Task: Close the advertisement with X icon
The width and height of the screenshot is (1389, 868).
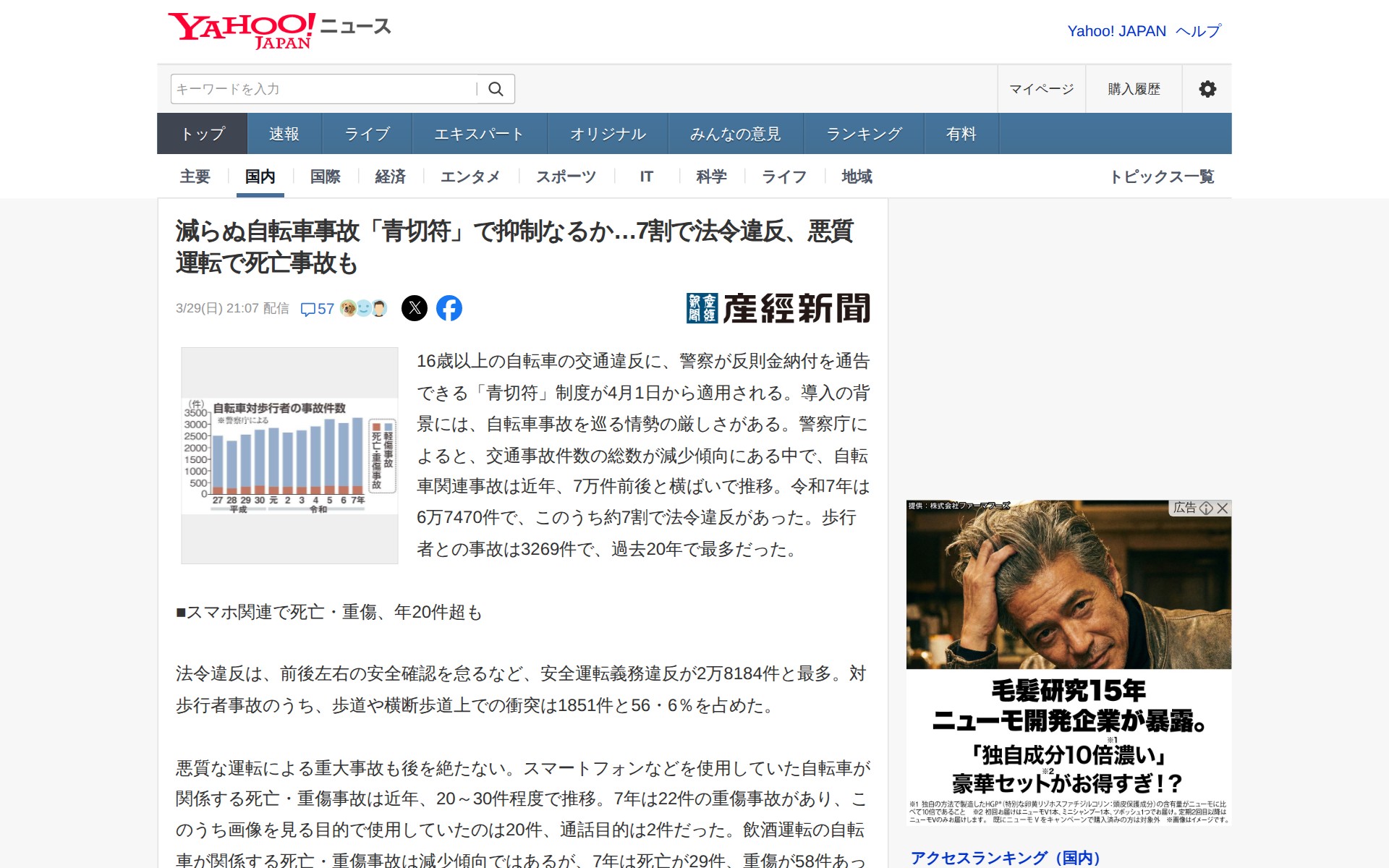Action: coord(1223,508)
